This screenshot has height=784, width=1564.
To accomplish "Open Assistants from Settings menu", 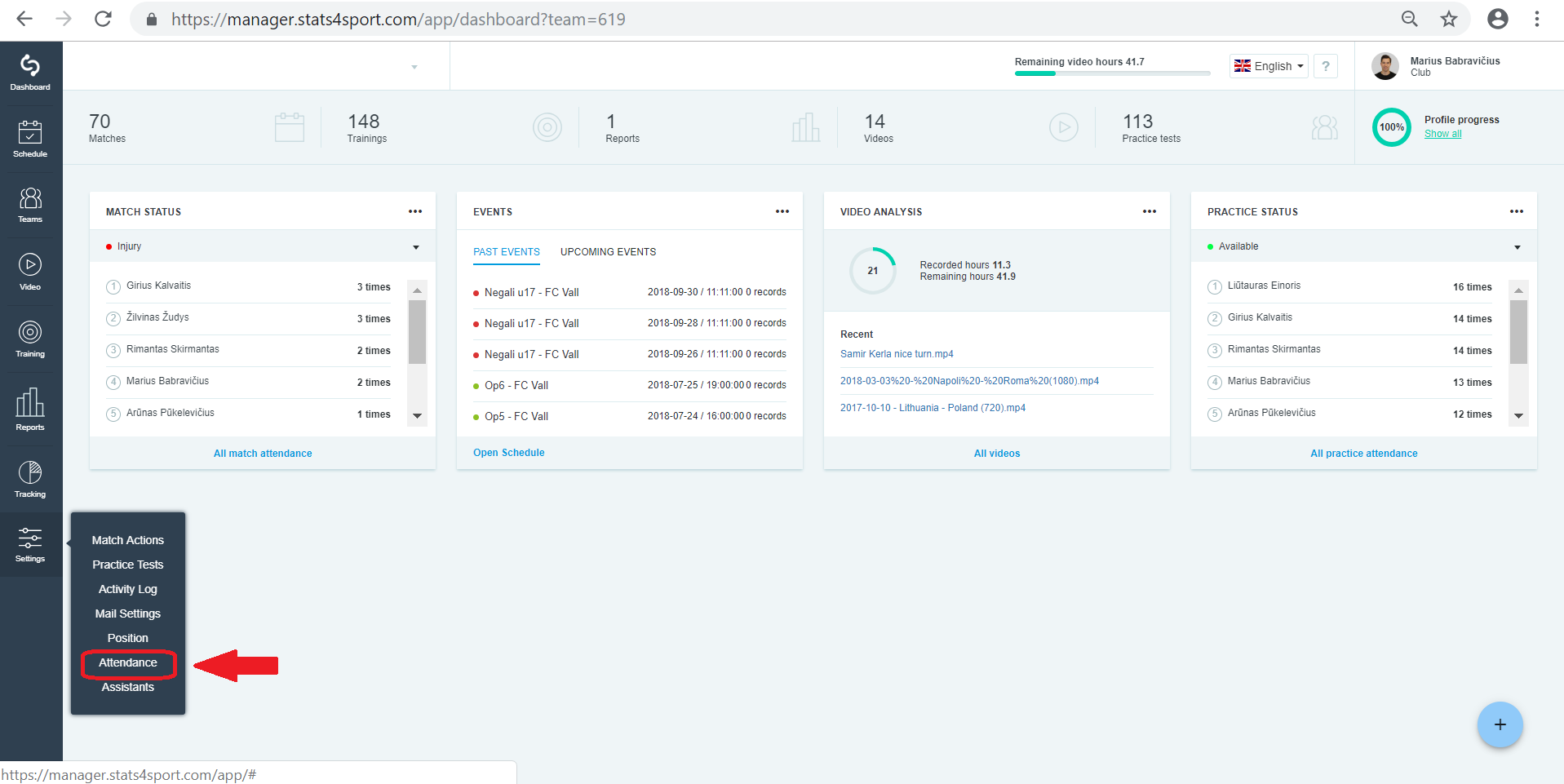I will (128, 687).
